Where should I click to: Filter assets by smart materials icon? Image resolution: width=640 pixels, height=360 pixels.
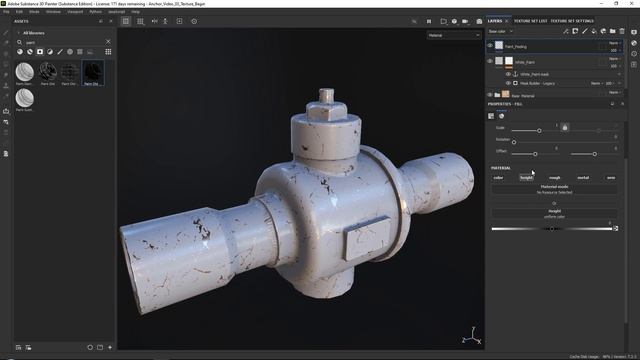coord(30,52)
